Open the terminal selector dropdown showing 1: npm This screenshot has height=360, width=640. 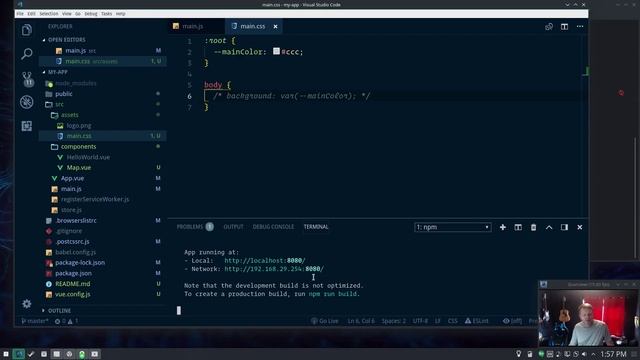[453, 227]
